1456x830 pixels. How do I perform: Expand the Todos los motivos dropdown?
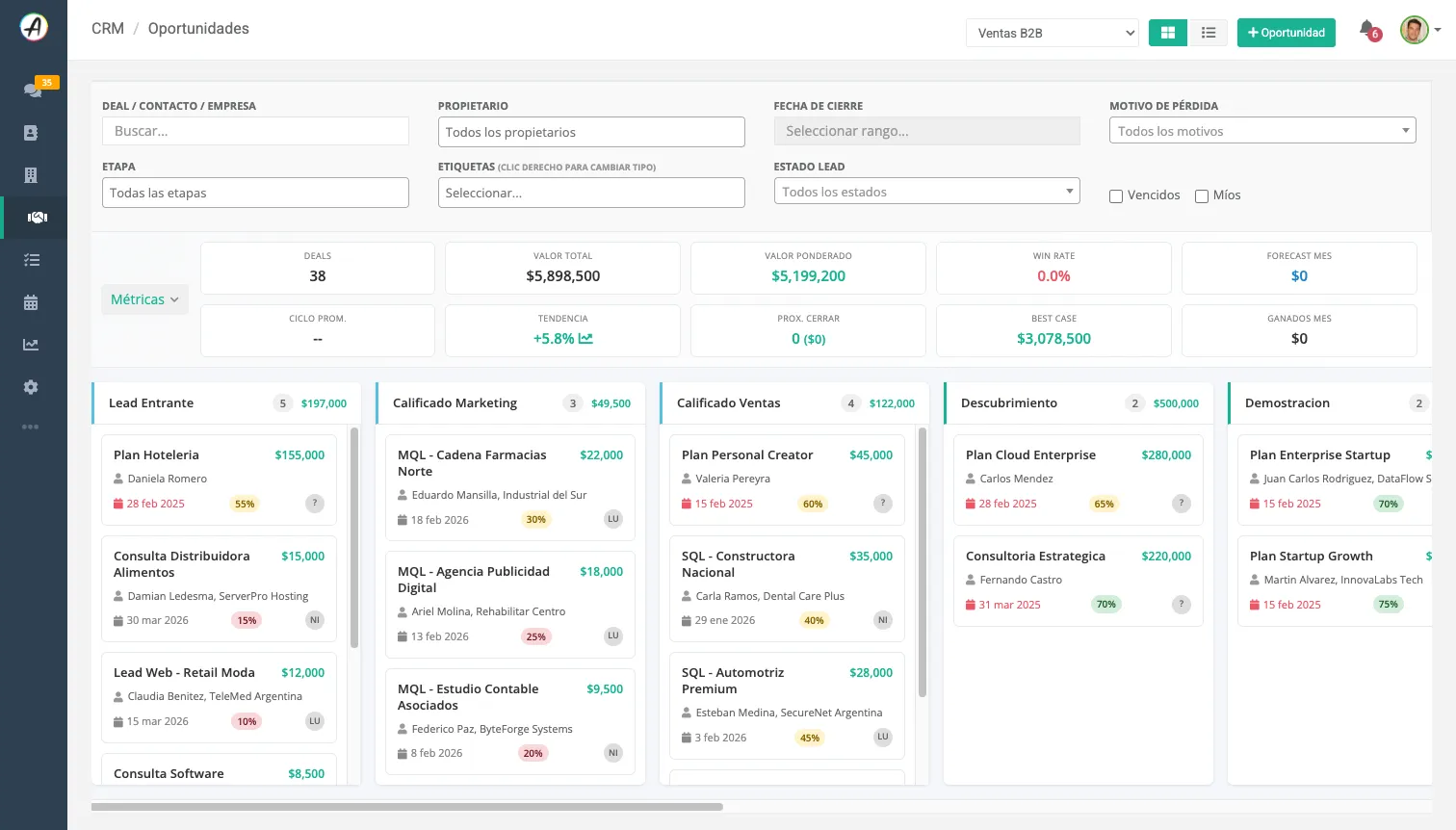(x=1262, y=131)
